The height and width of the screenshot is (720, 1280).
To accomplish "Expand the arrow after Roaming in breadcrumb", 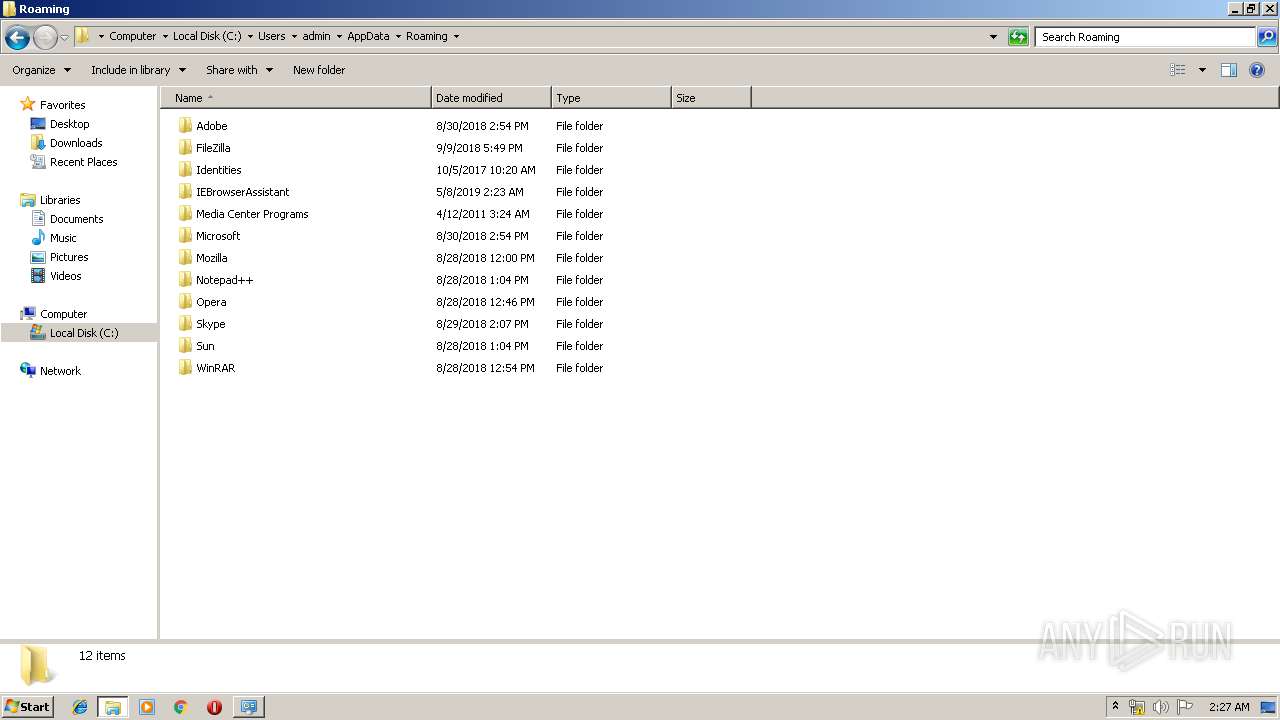I will click(457, 36).
